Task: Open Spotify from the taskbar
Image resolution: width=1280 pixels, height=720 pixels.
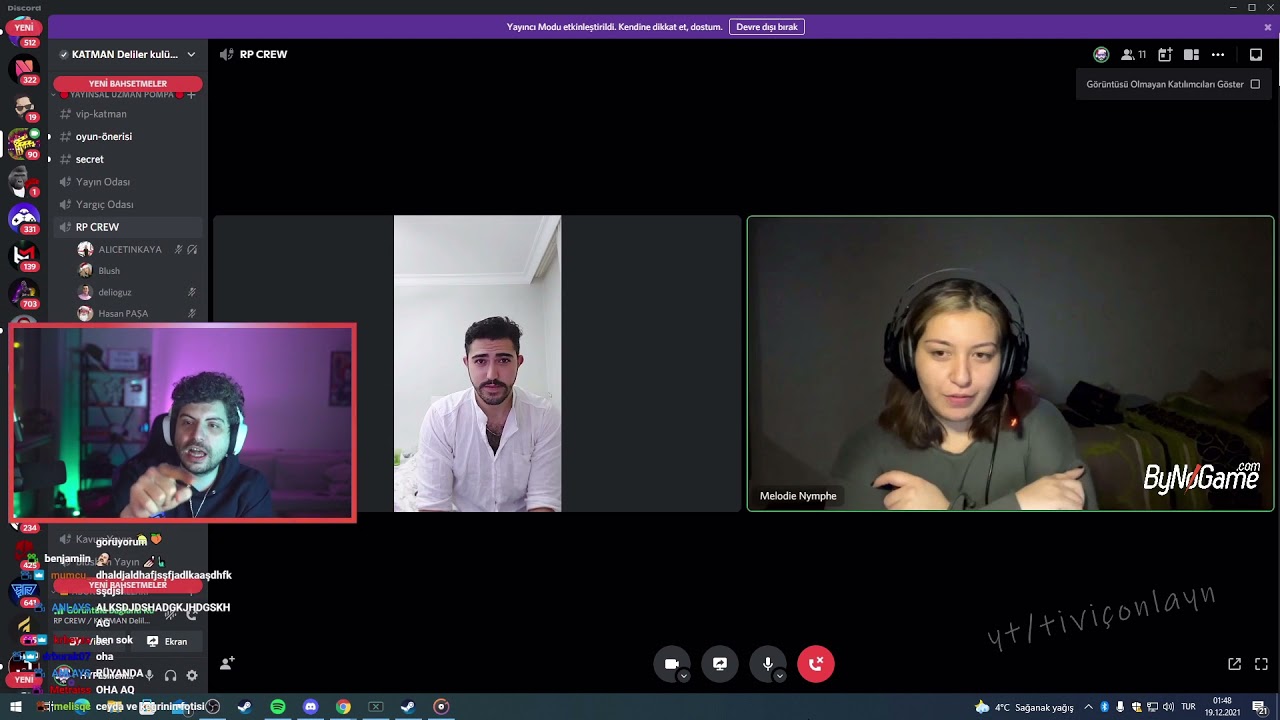Action: (278, 707)
